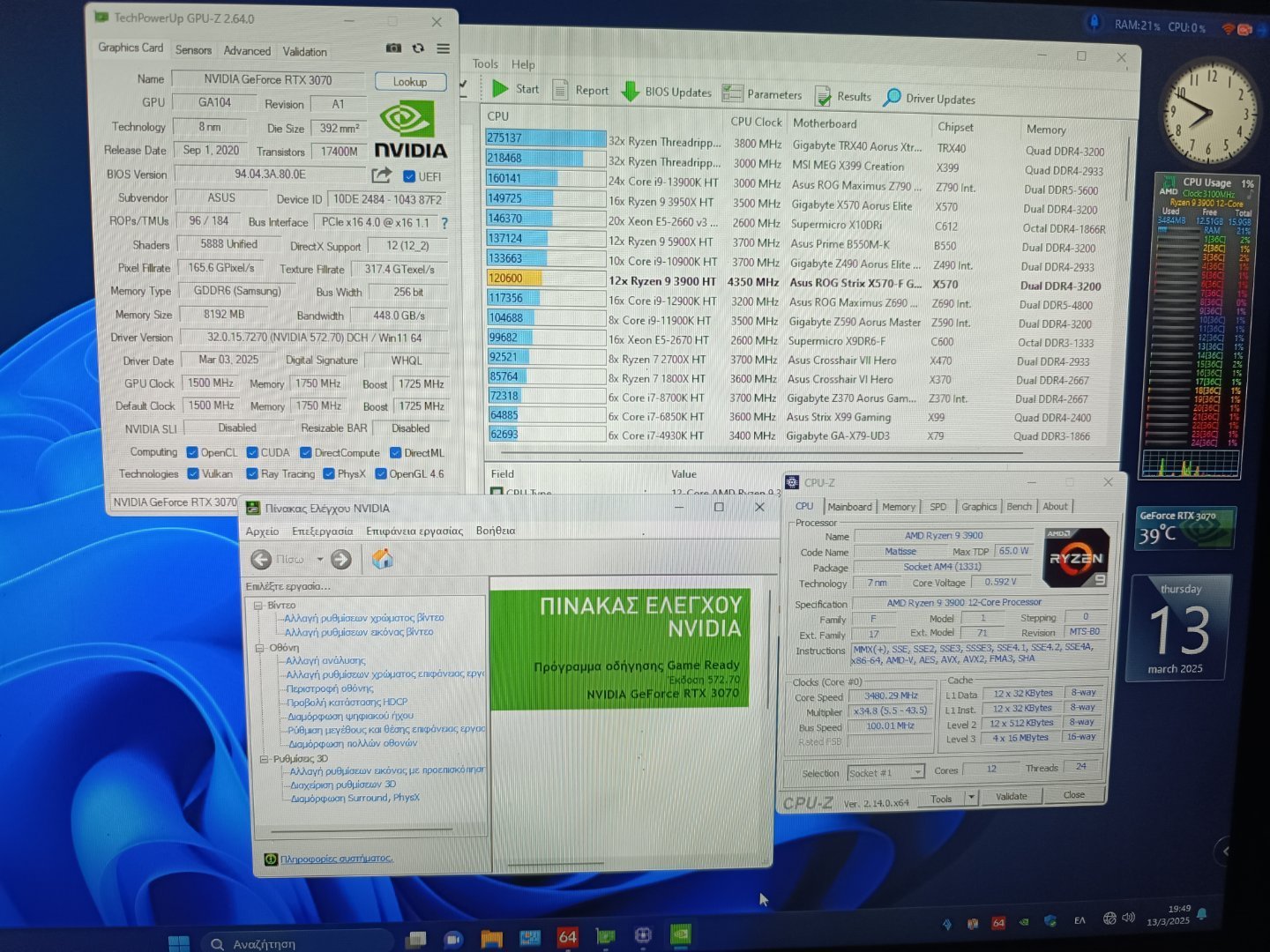Image resolution: width=1270 pixels, height=952 pixels.
Task: Click the red 64 icon in system tray
Action: [x=998, y=923]
